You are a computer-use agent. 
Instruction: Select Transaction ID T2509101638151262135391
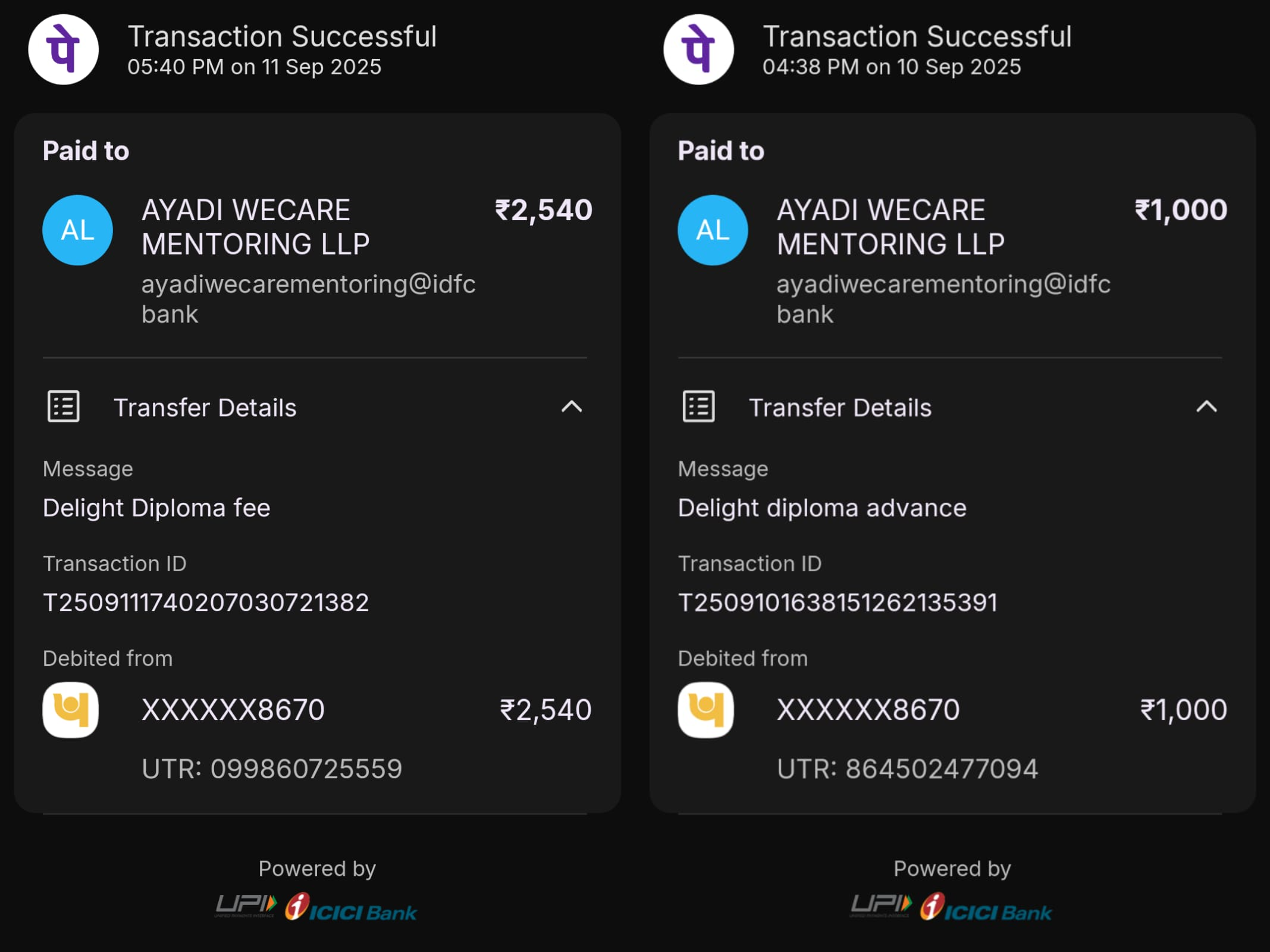click(x=838, y=603)
